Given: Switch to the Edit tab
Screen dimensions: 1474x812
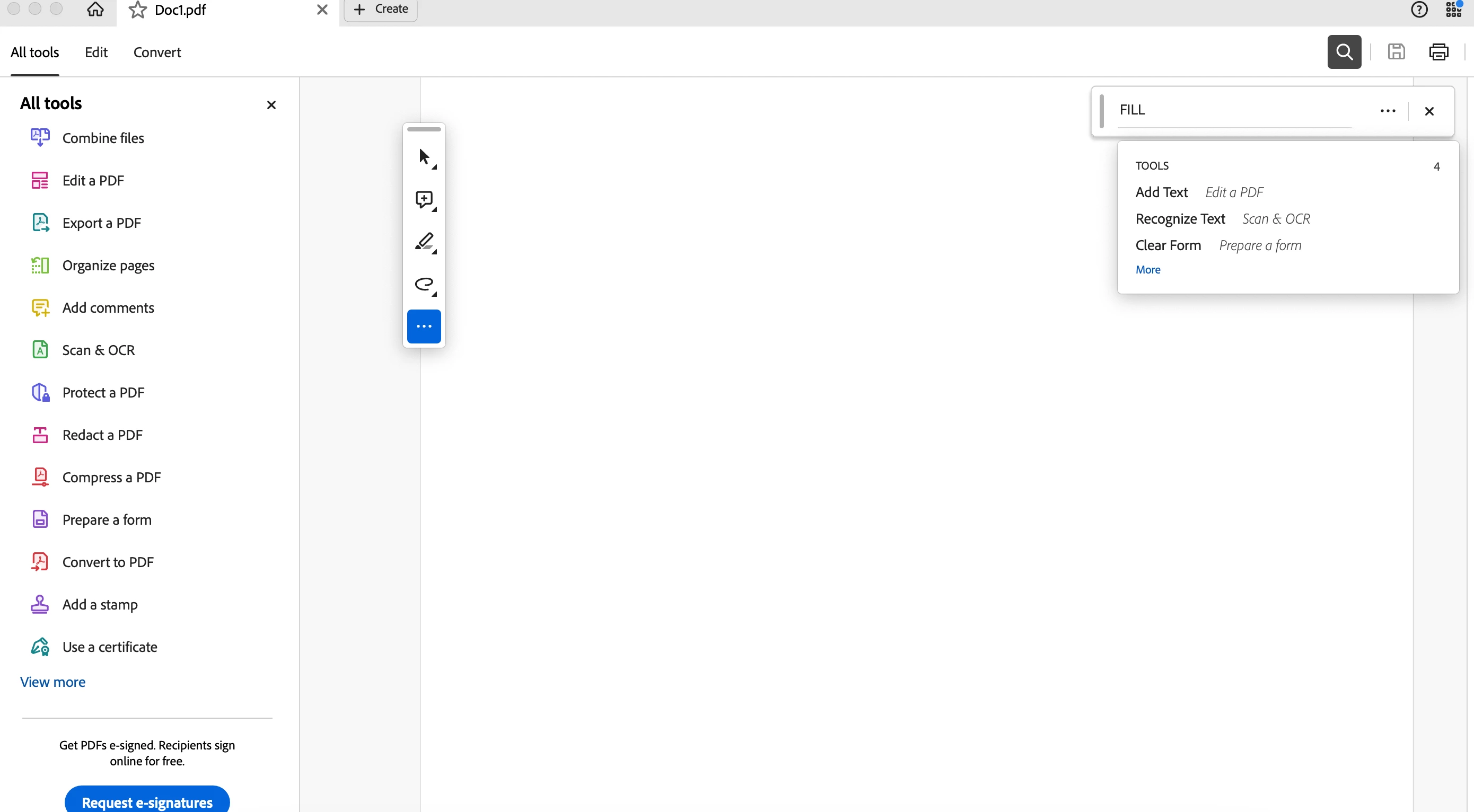Looking at the screenshot, I should [x=95, y=52].
